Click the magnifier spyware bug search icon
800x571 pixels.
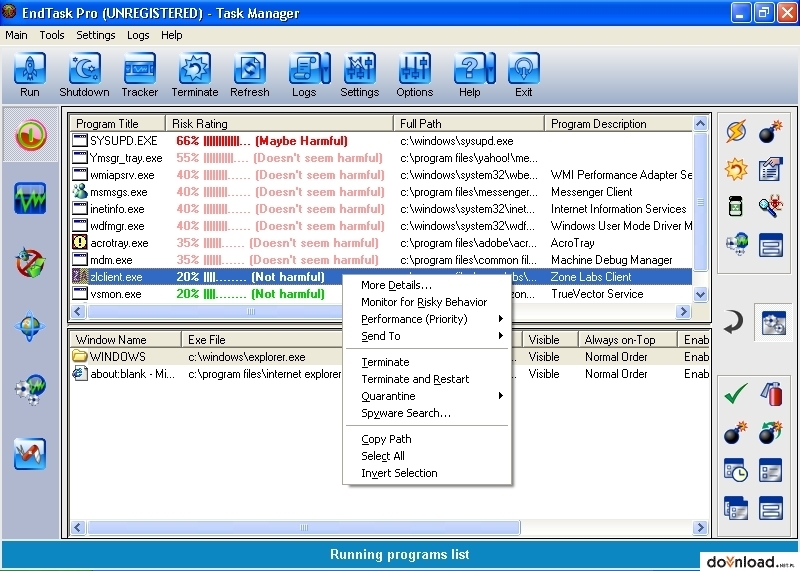(770, 206)
